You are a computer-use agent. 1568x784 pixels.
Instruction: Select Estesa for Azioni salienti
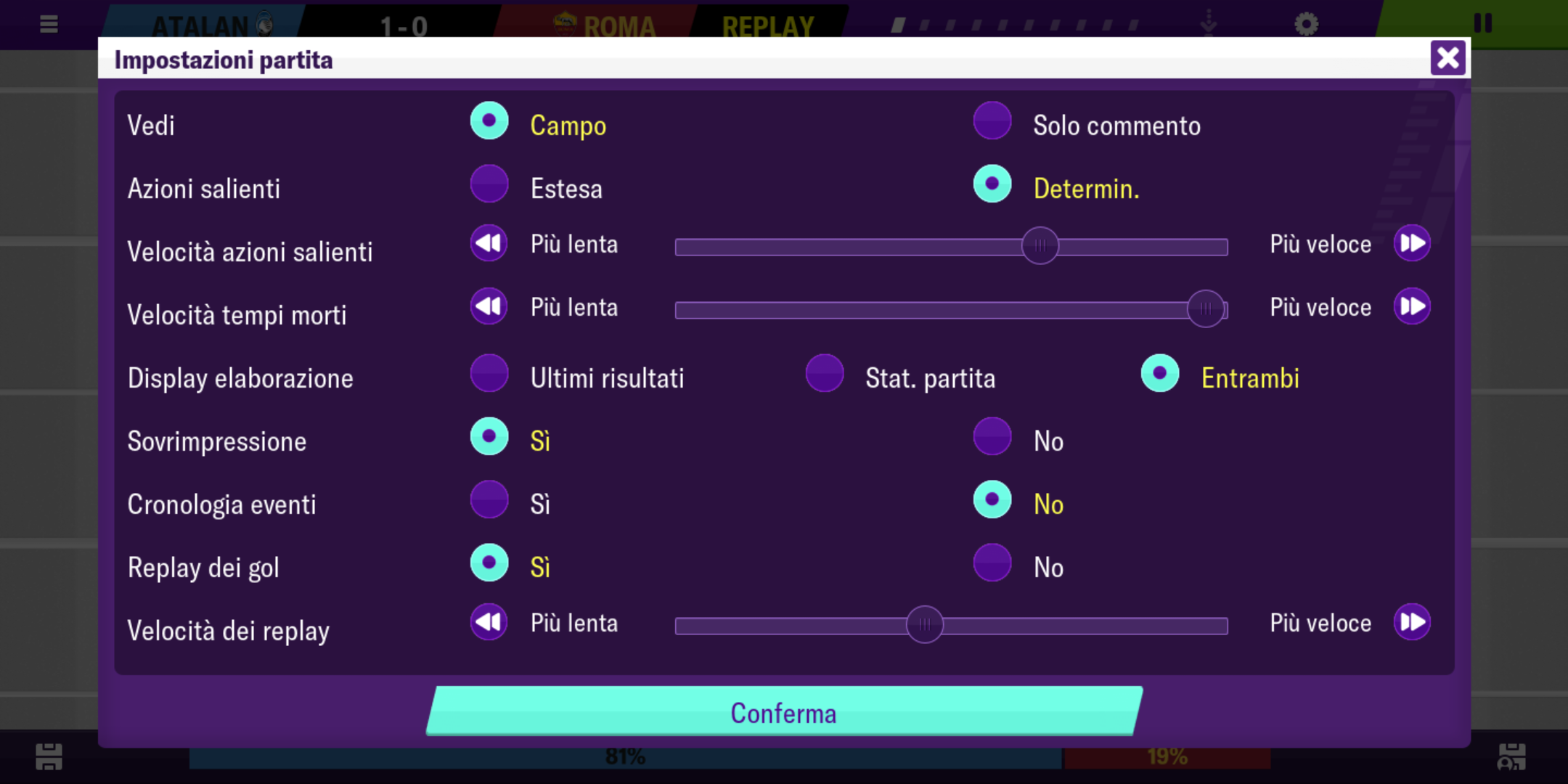coord(489,184)
